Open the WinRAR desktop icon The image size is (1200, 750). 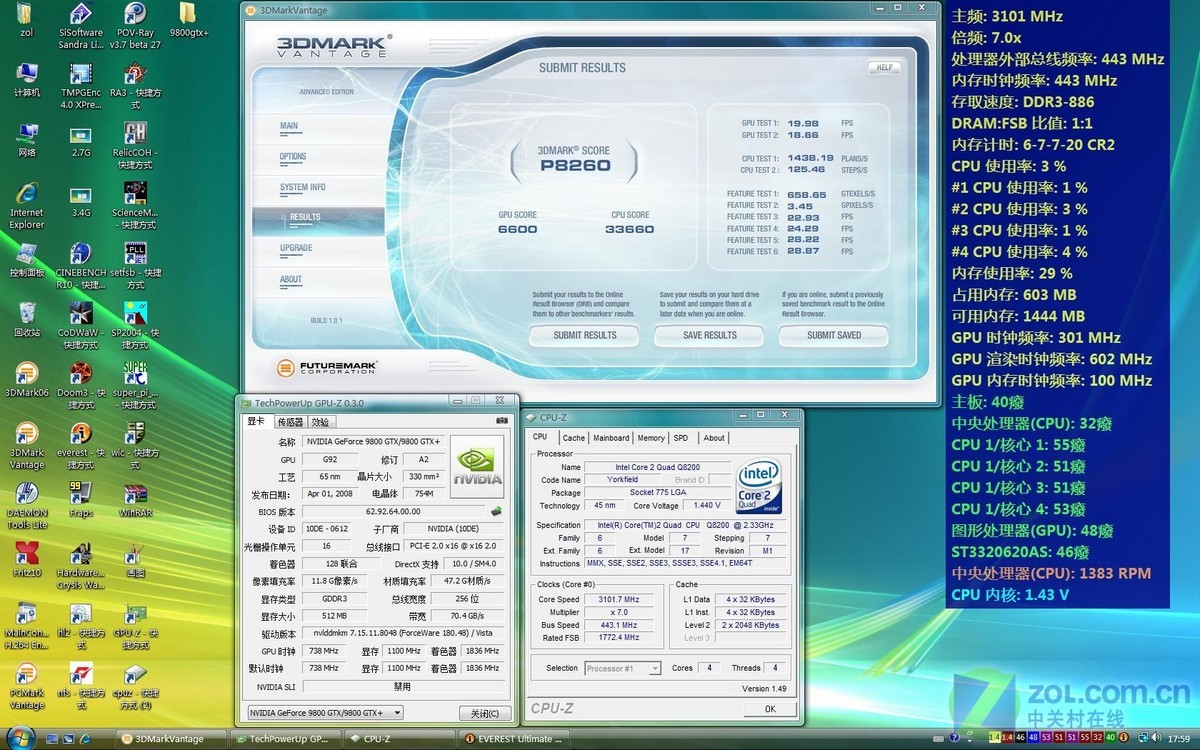point(135,499)
